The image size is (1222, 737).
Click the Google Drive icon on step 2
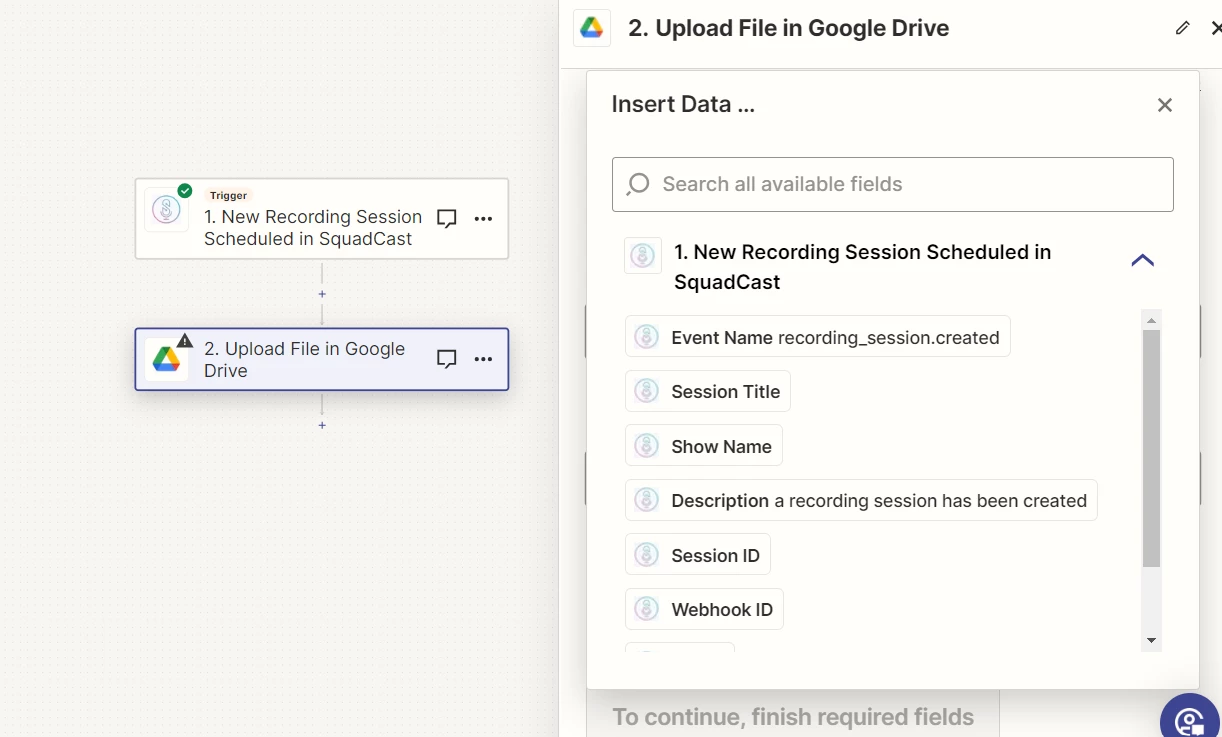pyautogui.click(x=166, y=360)
